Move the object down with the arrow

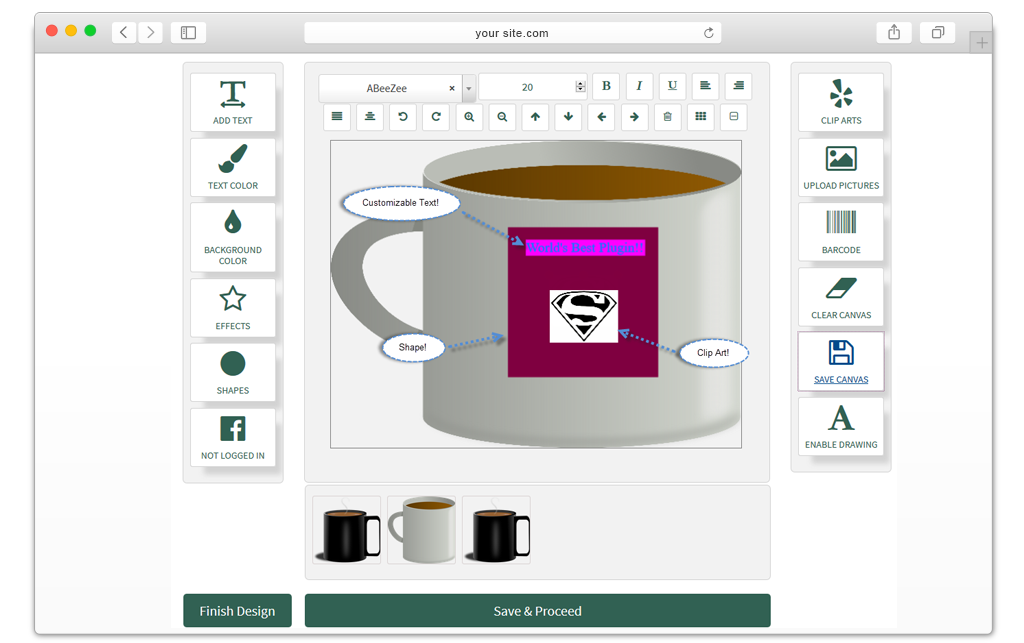568,116
